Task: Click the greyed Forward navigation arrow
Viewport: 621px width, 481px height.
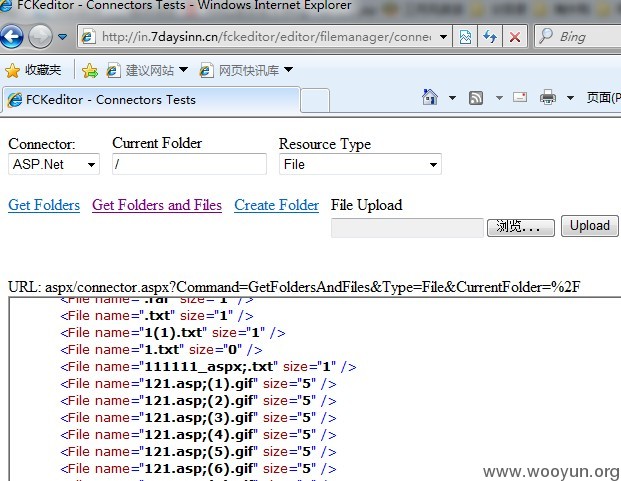Action: pyautogui.click(x=40, y=36)
